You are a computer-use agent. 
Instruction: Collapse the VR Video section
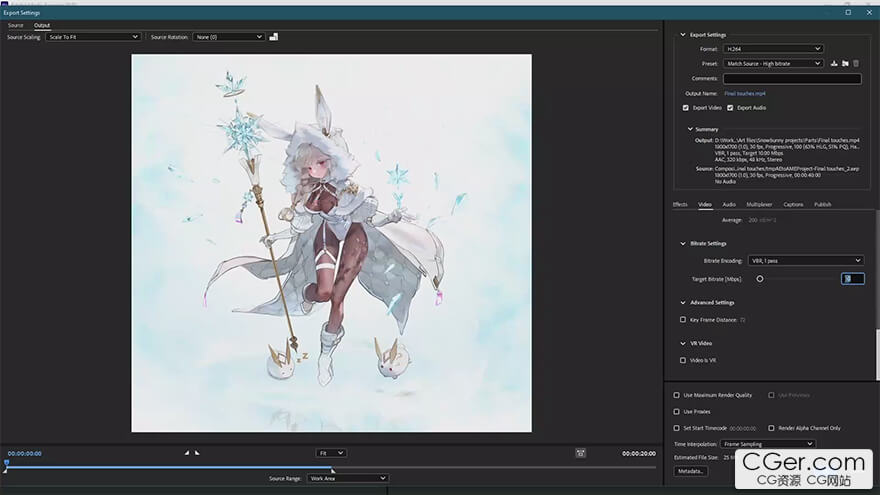pyautogui.click(x=683, y=343)
